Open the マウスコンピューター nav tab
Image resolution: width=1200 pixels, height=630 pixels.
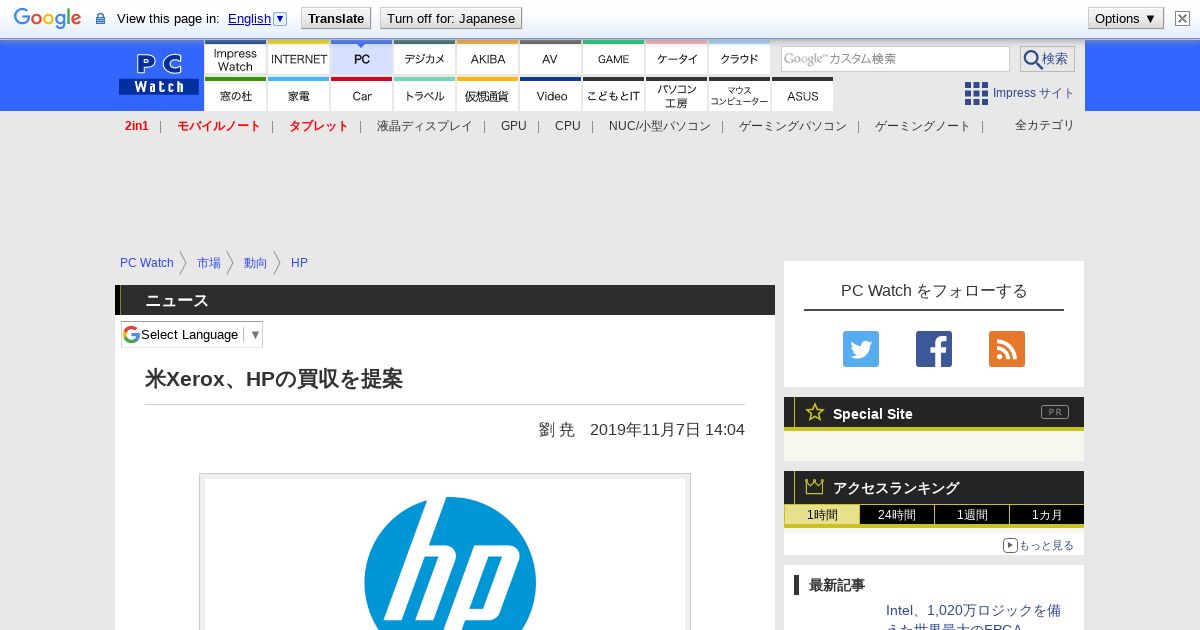(740, 95)
